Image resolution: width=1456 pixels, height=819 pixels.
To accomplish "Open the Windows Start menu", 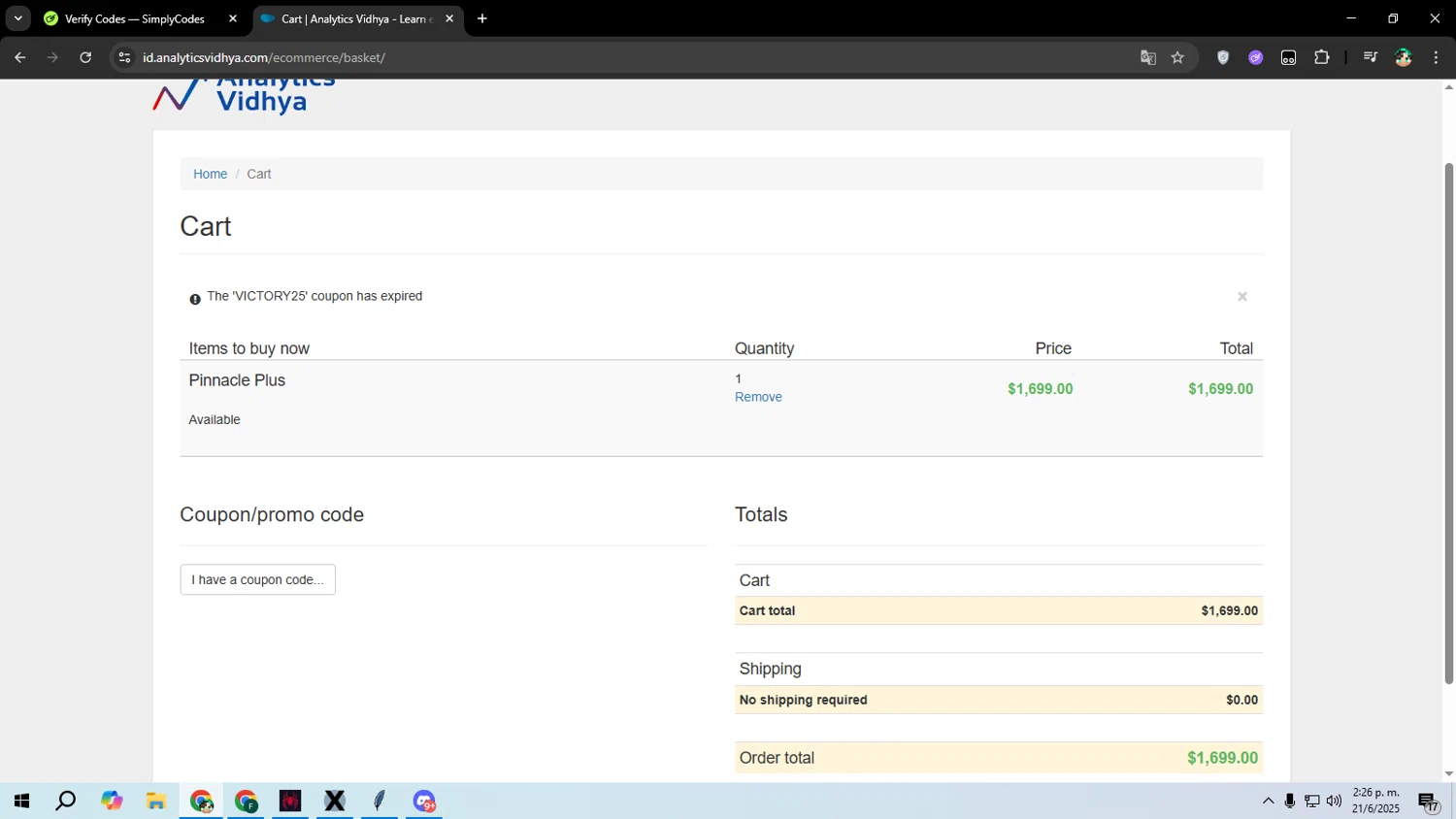I will tap(21, 801).
